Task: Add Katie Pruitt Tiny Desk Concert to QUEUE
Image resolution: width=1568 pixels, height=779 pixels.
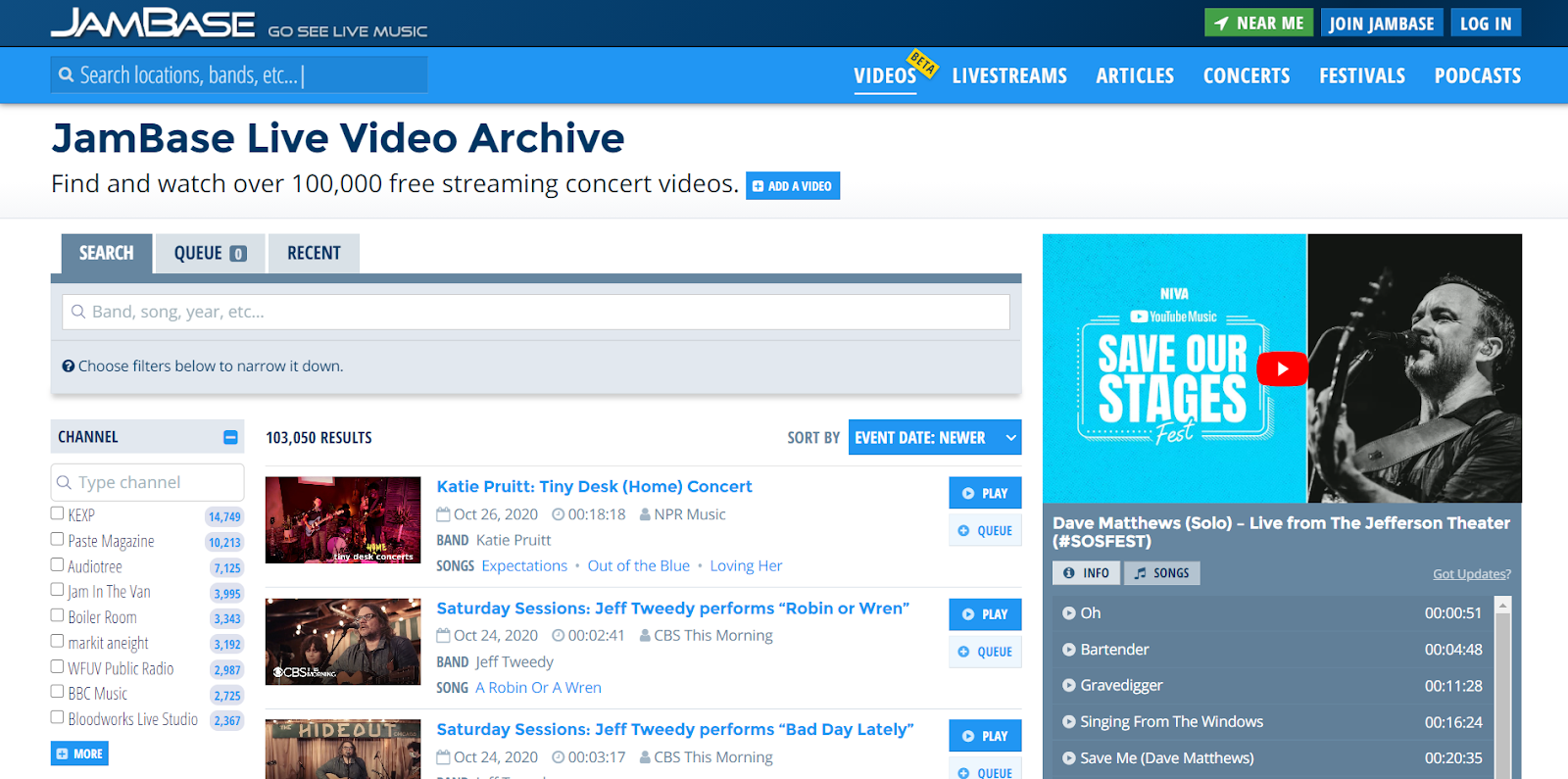Action: pos(985,530)
